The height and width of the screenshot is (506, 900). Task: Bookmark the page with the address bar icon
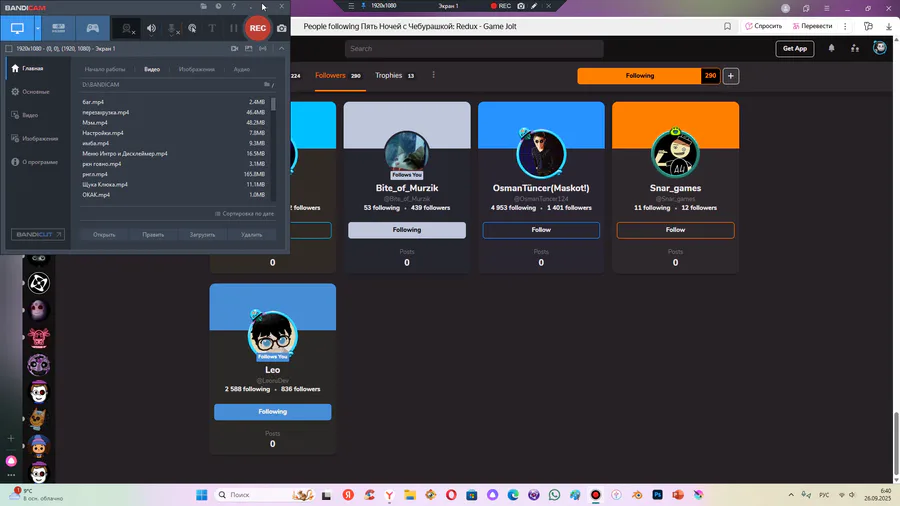tap(727, 26)
